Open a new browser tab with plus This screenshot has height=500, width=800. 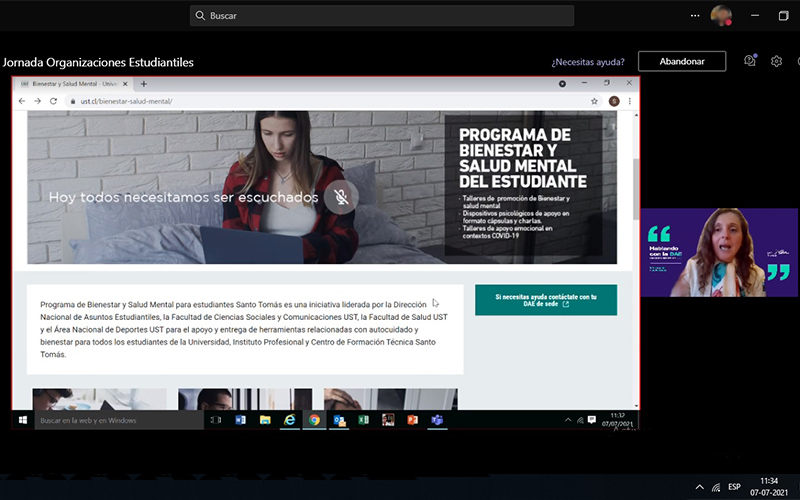click(144, 84)
